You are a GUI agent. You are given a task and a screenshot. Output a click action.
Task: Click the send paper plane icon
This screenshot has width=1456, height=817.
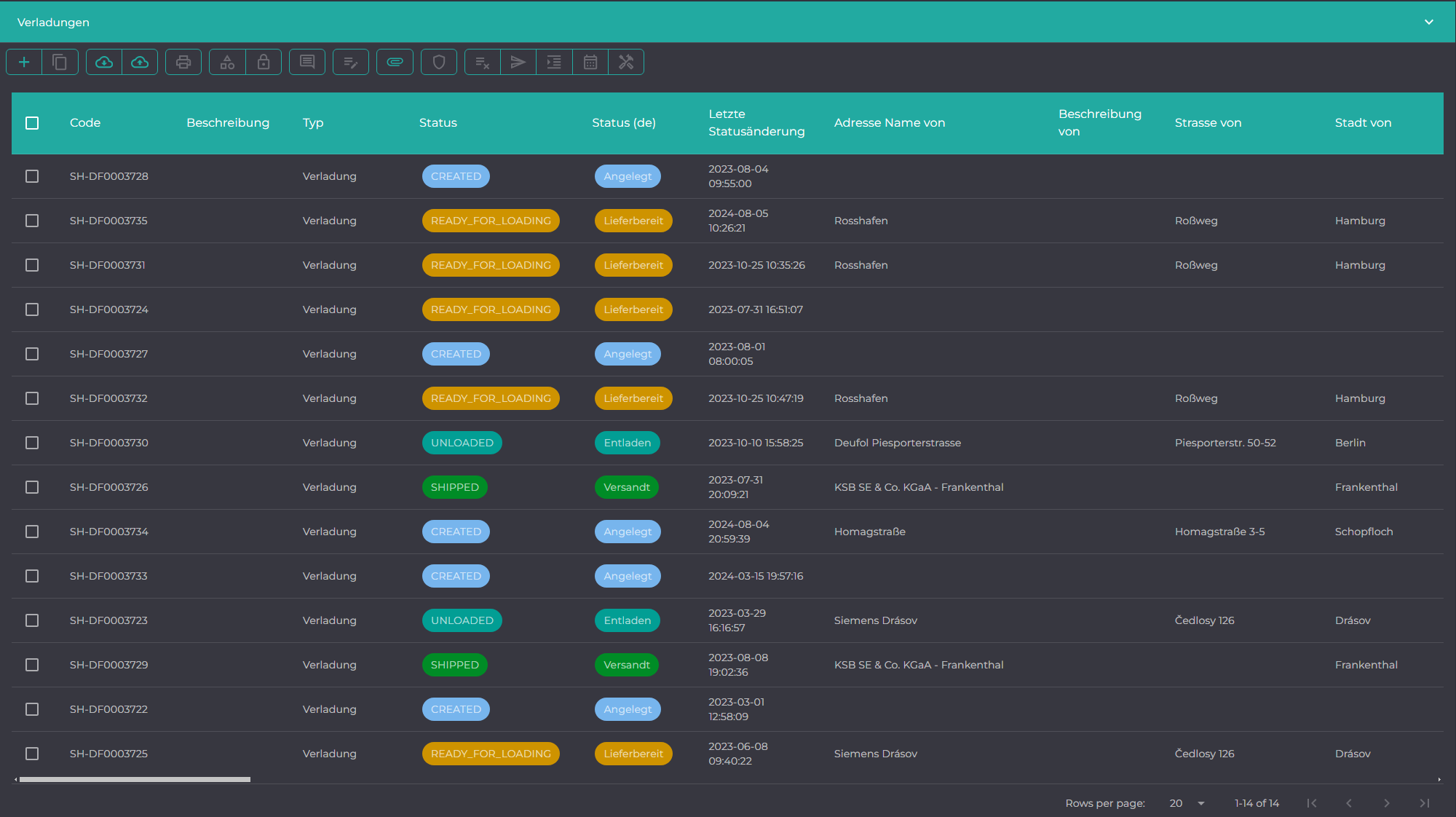coord(518,62)
